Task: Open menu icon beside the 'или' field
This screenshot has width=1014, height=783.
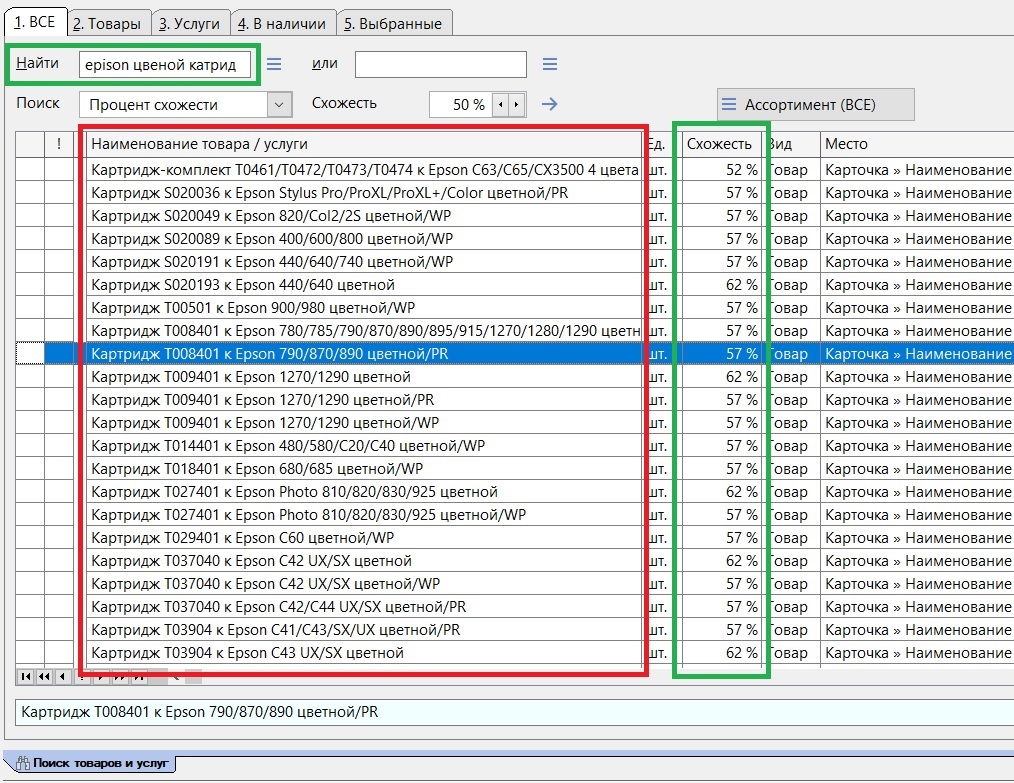Action: click(x=549, y=64)
